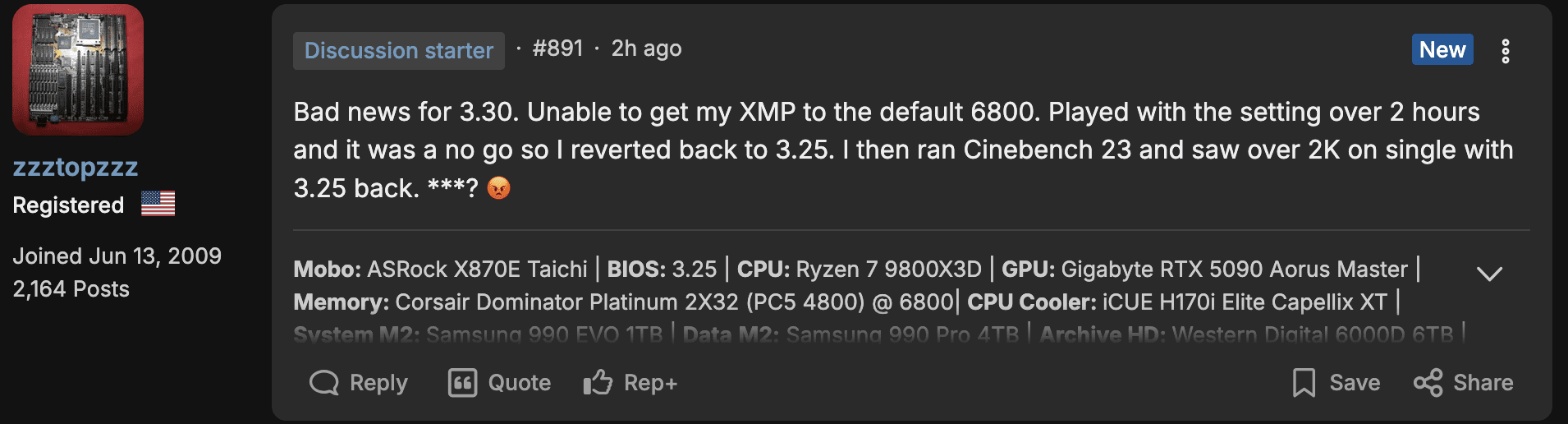Open zzztopzzz's user profile link
Screen dimensions: 1568x424
click(x=76, y=167)
